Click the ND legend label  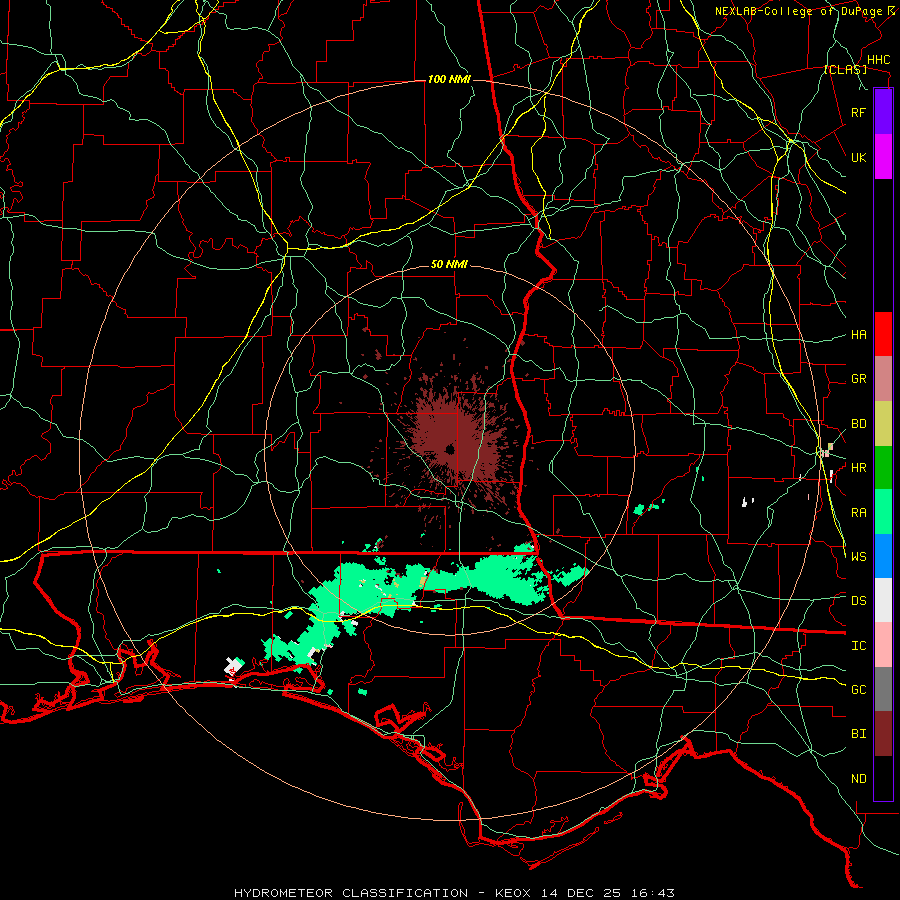pyautogui.click(x=858, y=779)
